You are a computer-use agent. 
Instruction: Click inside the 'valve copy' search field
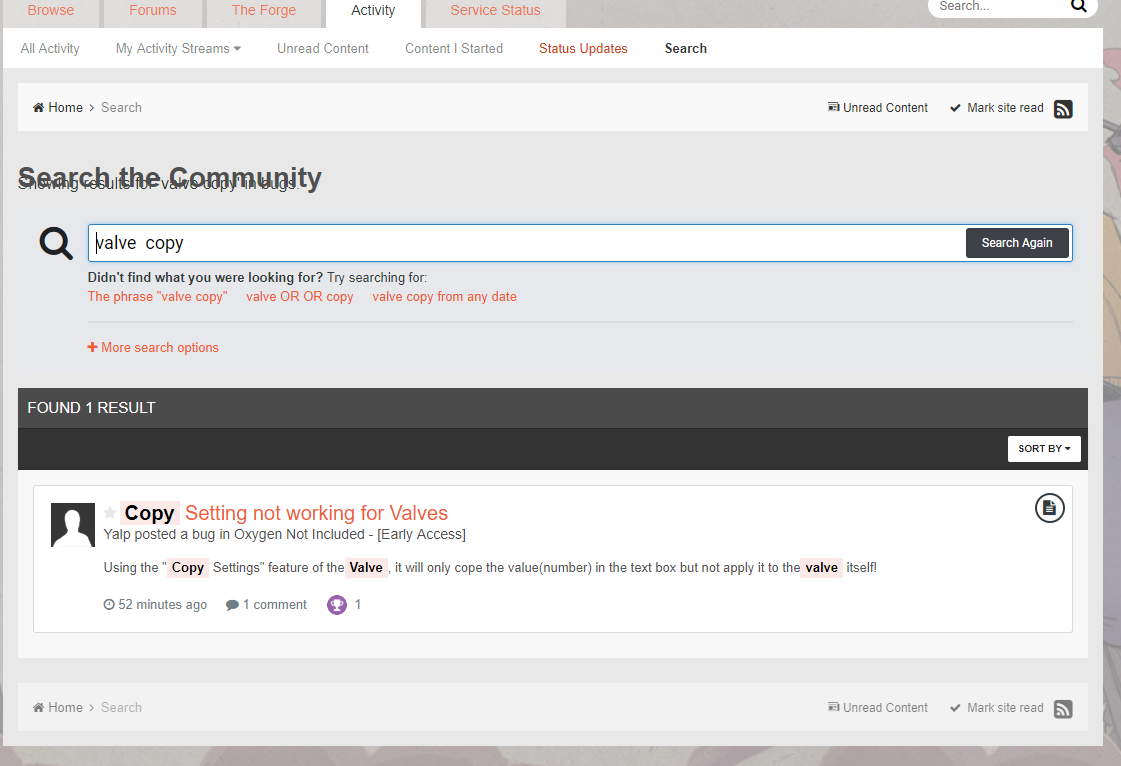(525, 243)
